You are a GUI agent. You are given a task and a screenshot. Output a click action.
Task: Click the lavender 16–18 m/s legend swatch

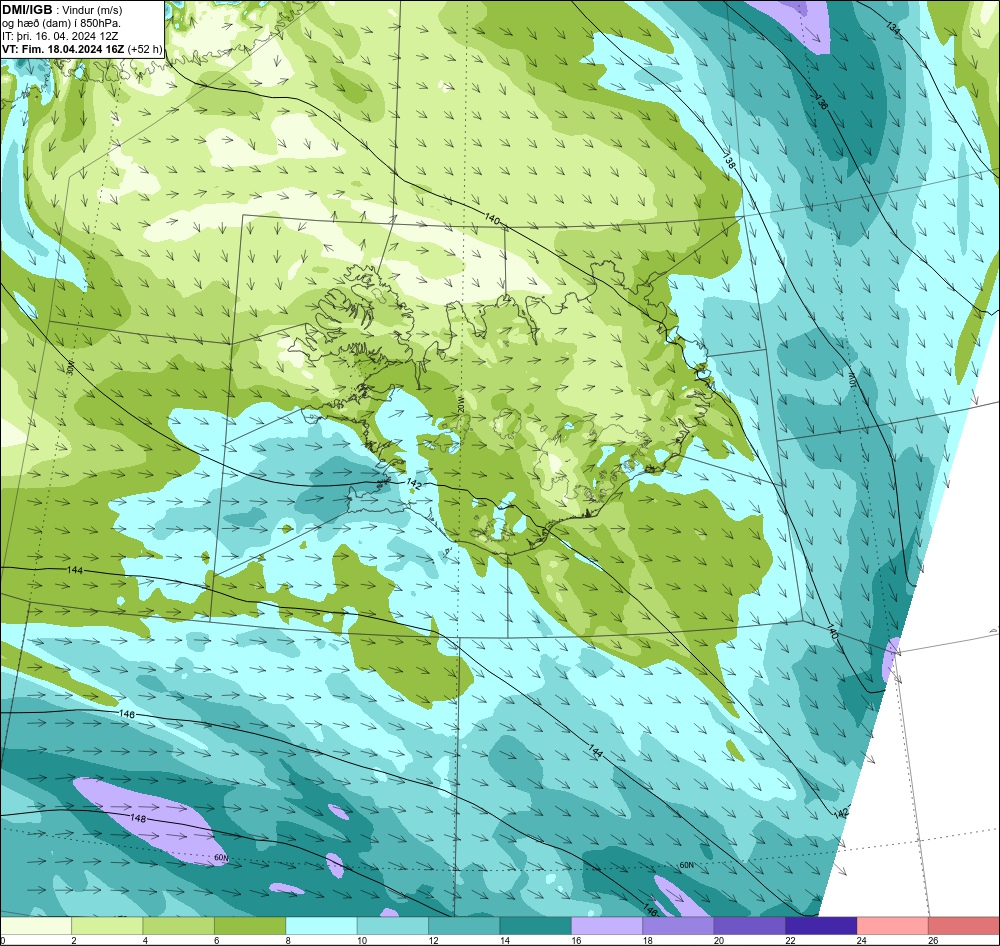pyautogui.click(x=607, y=925)
